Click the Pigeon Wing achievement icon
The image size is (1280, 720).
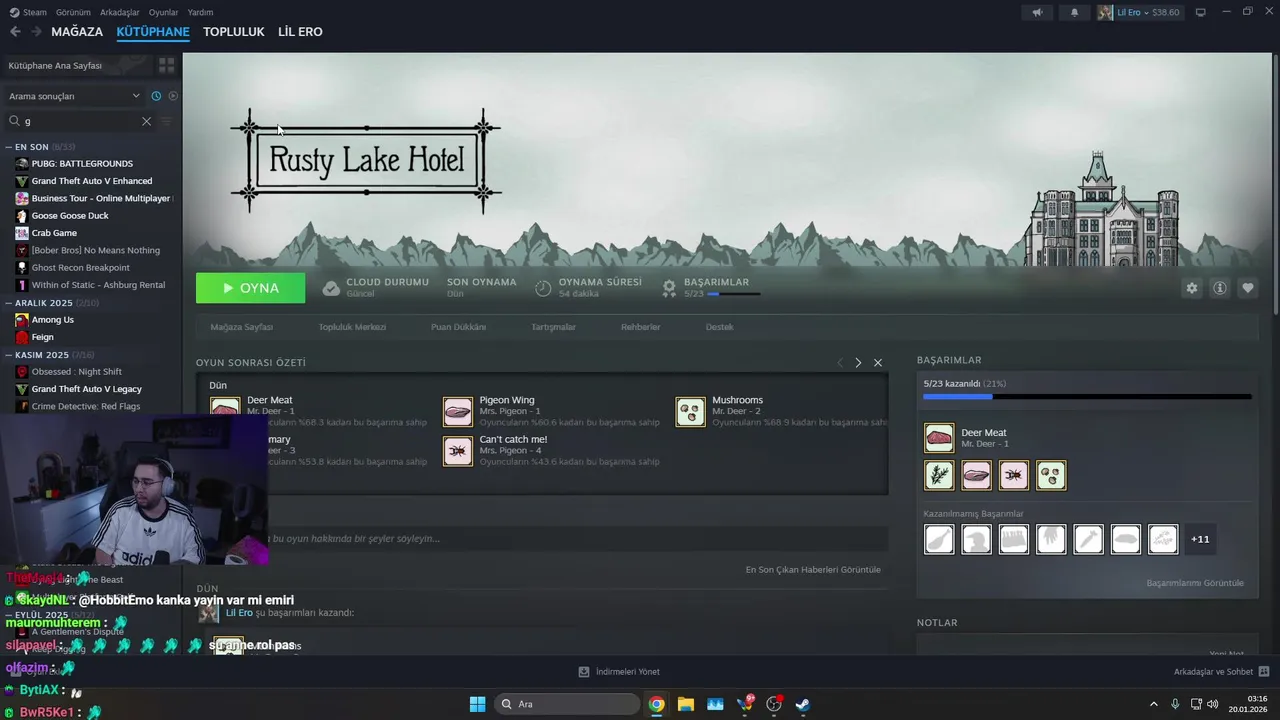457,411
